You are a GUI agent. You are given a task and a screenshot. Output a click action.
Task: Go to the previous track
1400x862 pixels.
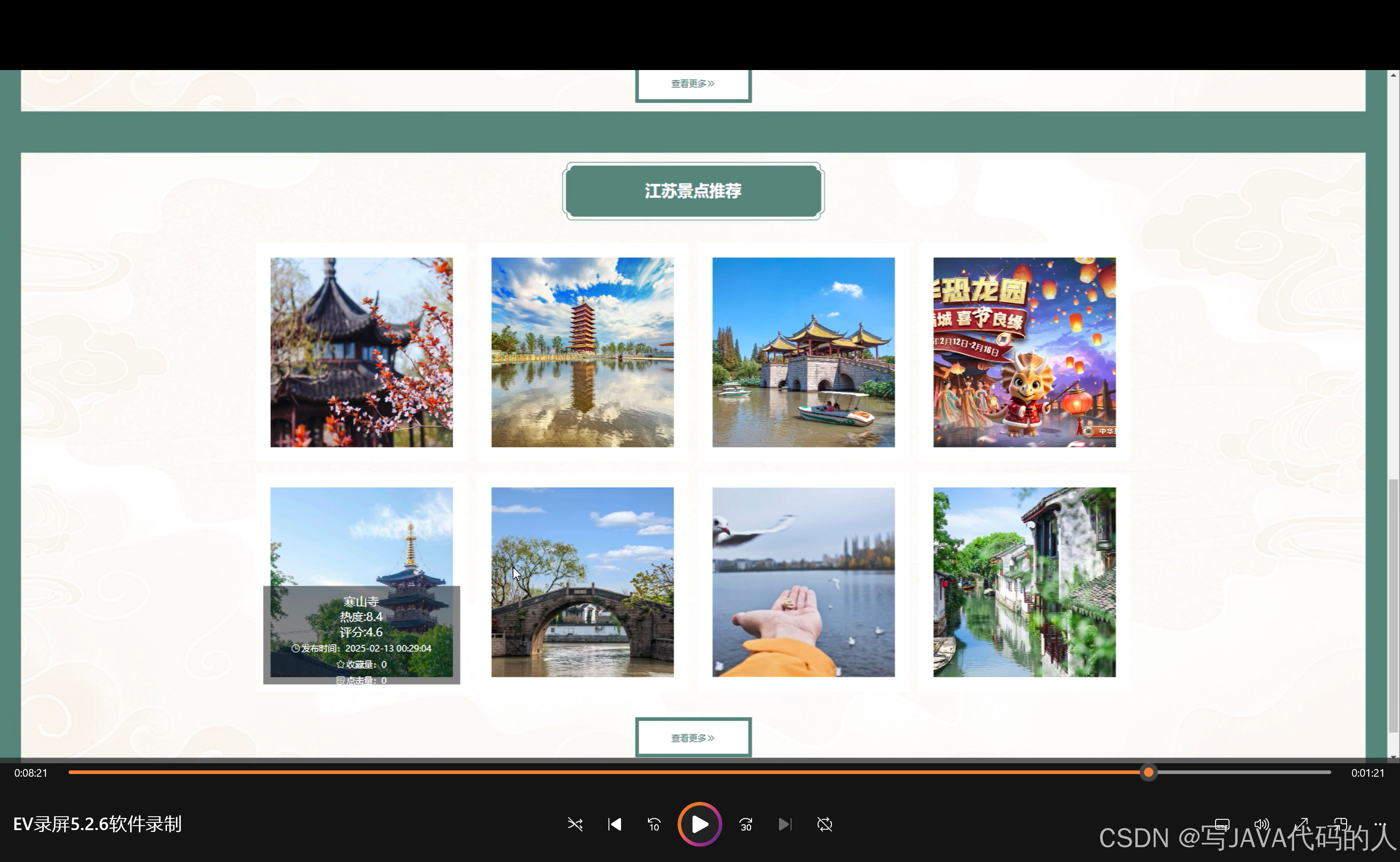(614, 824)
